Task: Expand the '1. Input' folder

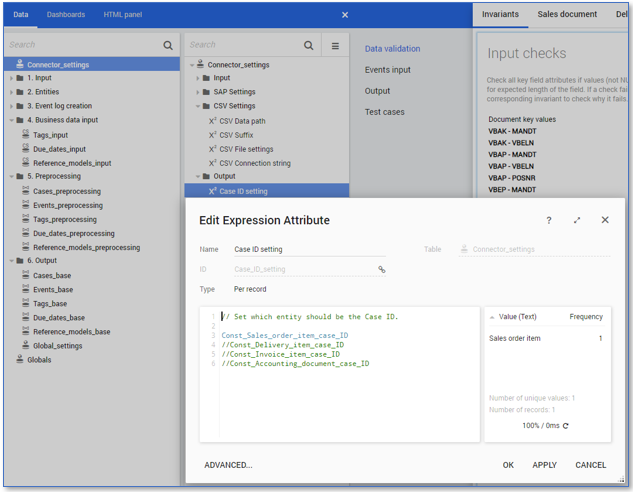Action: click(11, 78)
